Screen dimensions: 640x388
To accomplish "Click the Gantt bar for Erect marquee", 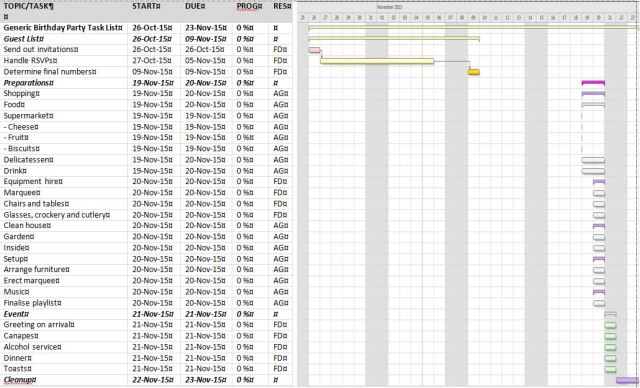I will pyautogui.click(x=599, y=281).
